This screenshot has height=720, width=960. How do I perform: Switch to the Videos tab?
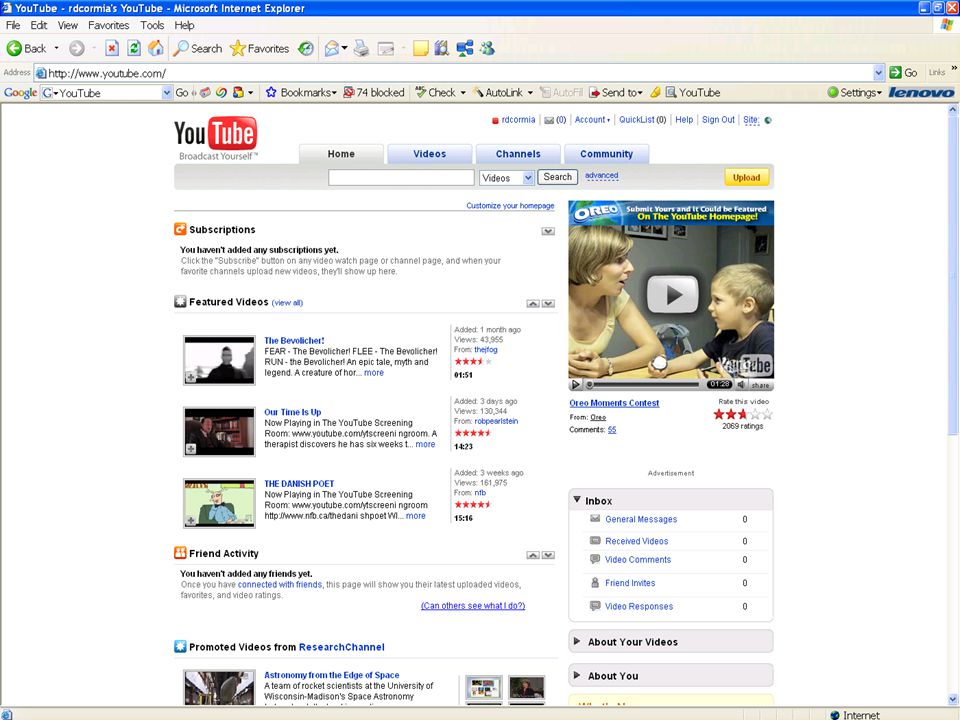[430, 154]
